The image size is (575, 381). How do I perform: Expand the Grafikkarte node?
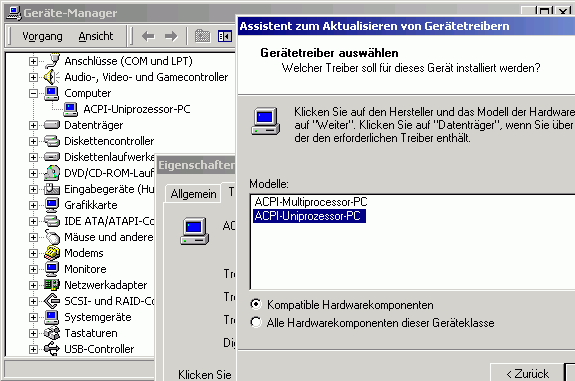pyautogui.click(x=33, y=205)
